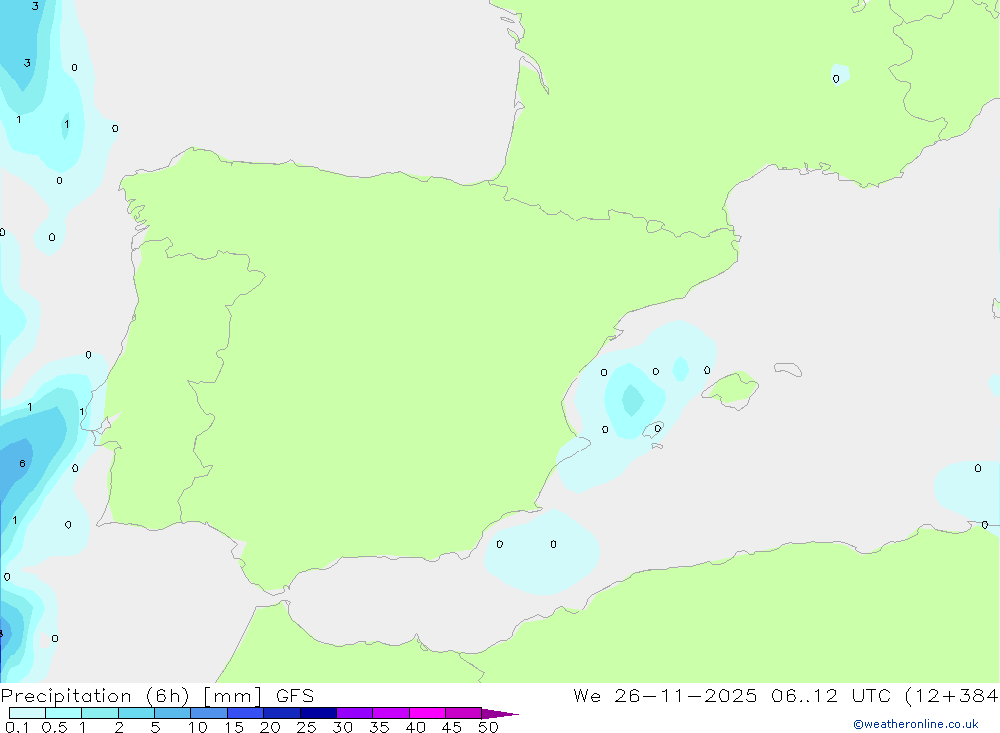Click the legend label '30'
The height and width of the screenshot is (733, 1000).
tap(343, 727)
